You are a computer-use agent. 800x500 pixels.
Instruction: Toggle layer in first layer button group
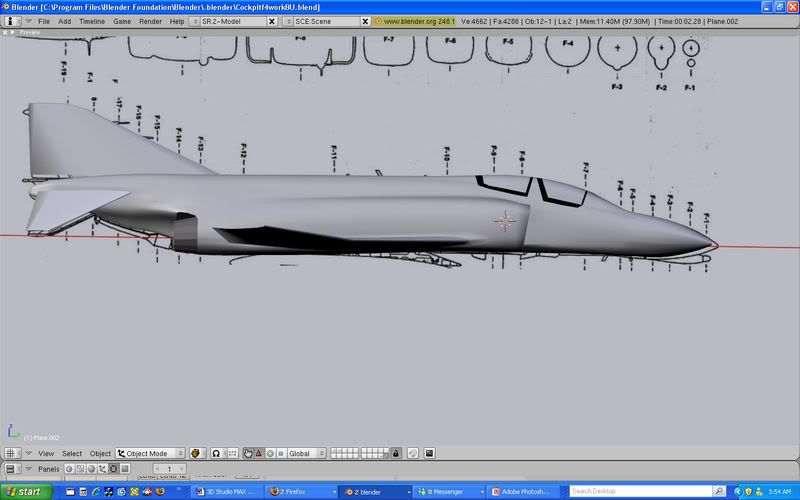[x=344, y=453]
